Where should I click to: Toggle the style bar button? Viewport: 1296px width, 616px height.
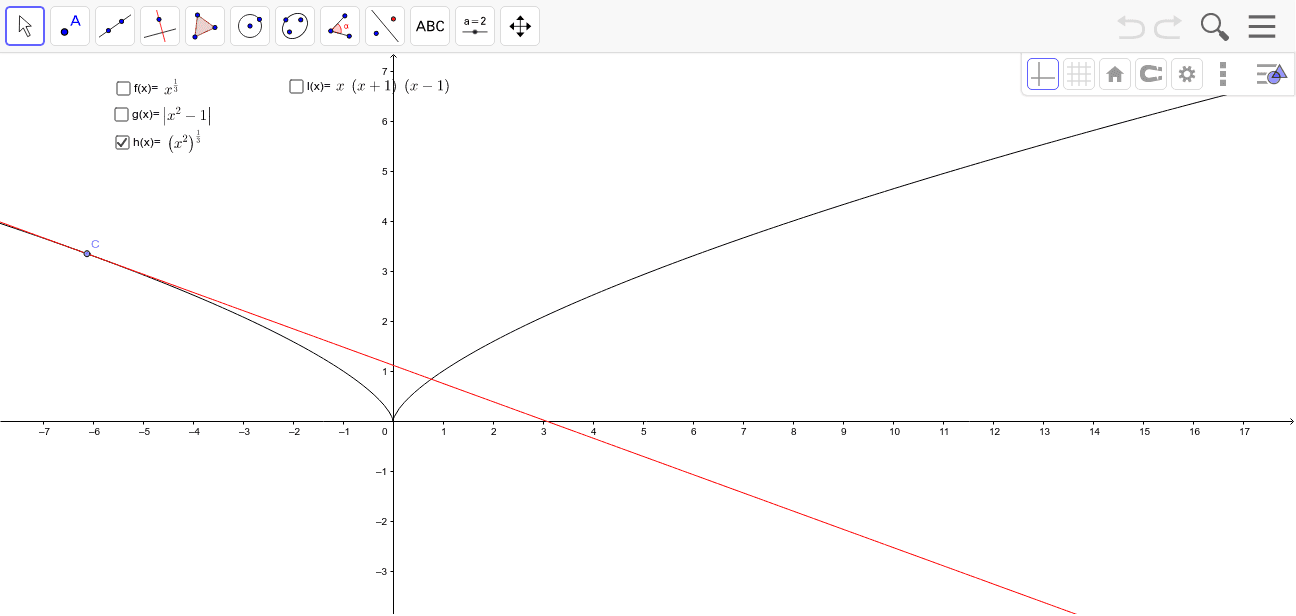[x=1270, y=74]
